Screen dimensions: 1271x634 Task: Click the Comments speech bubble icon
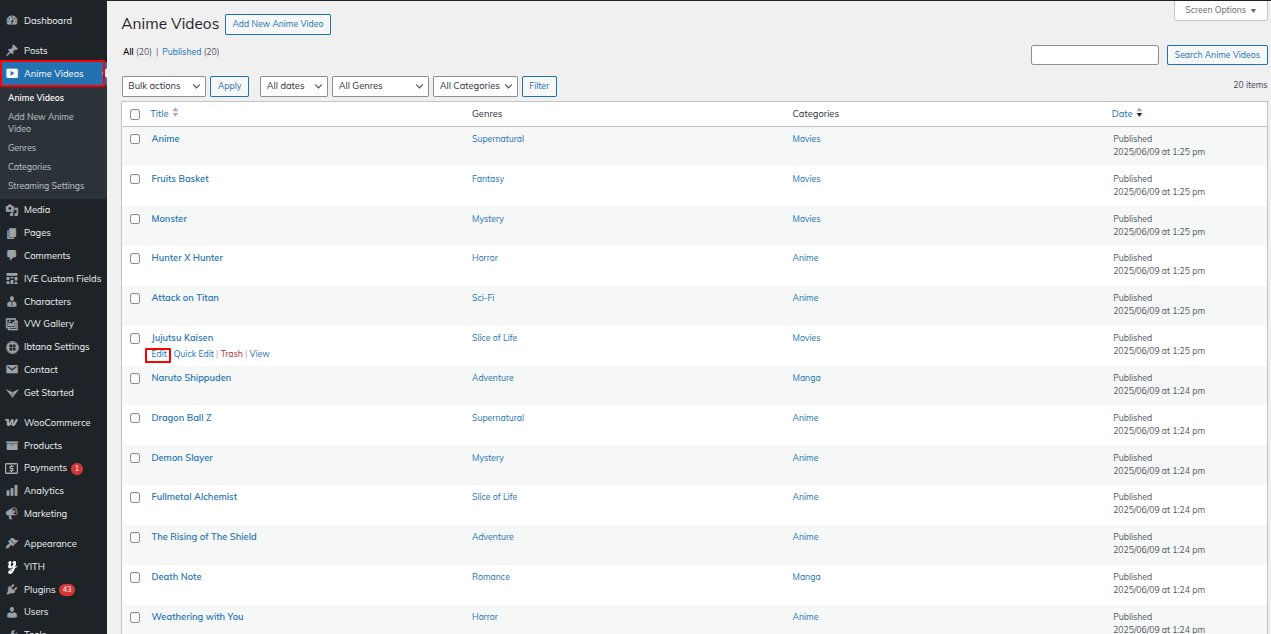(12, 256)
